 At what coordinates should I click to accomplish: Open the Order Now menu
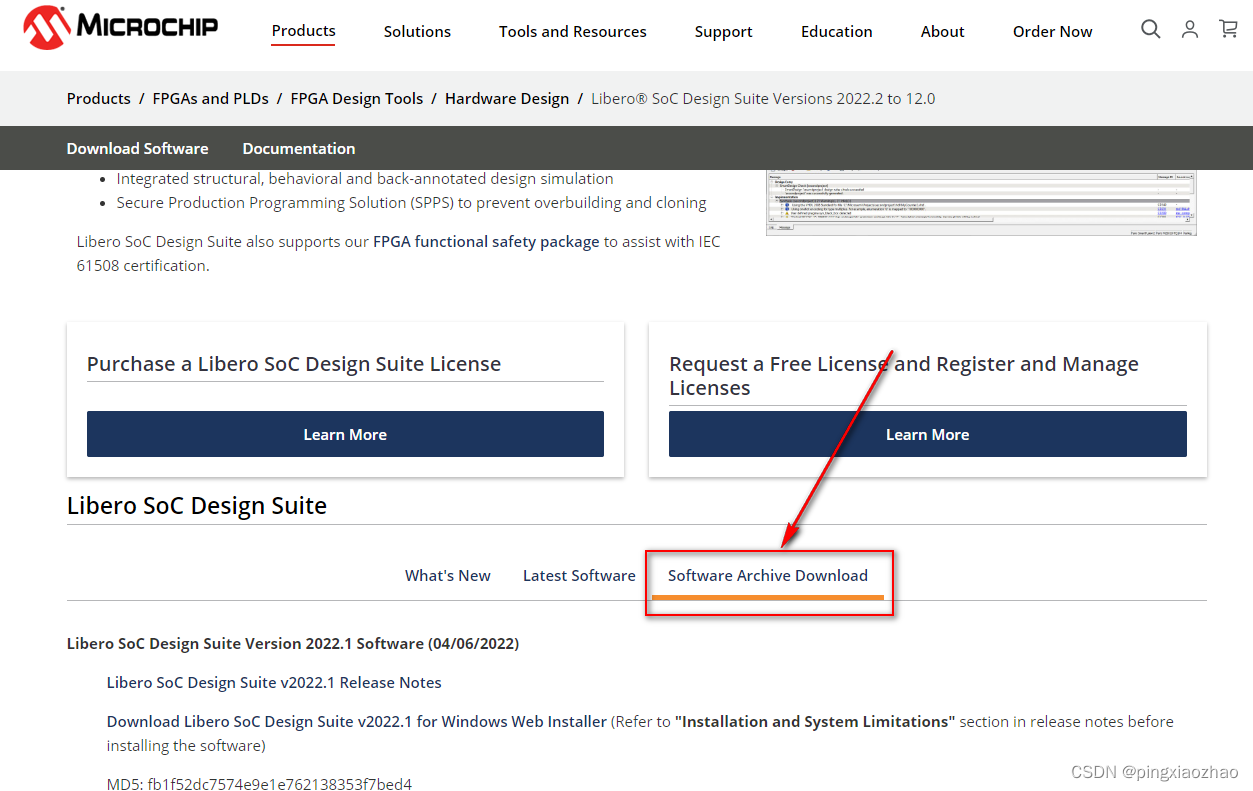(x=1052, y=32)
